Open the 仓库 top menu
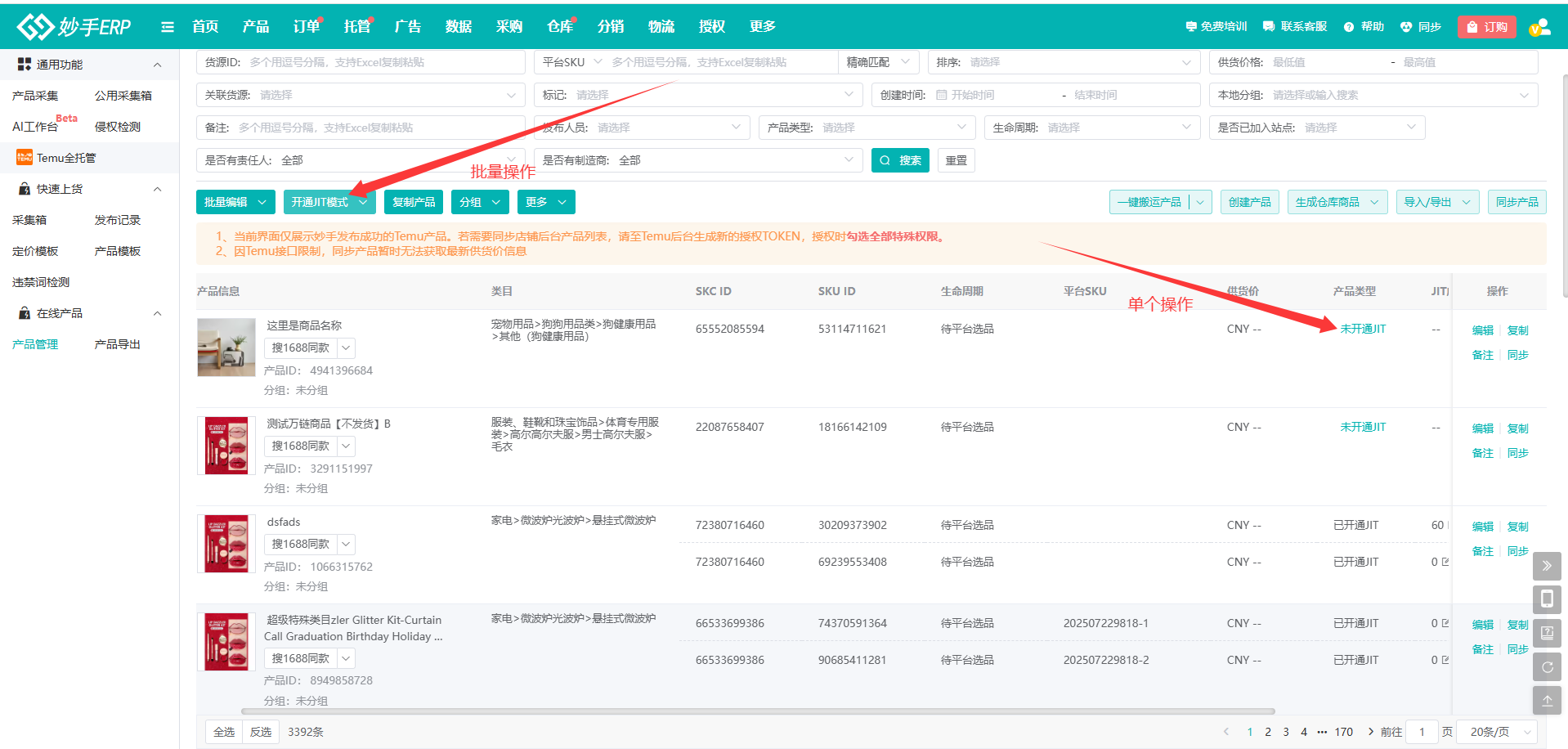This screenshot has height=749, width=1568. click(x=560, y=27)
